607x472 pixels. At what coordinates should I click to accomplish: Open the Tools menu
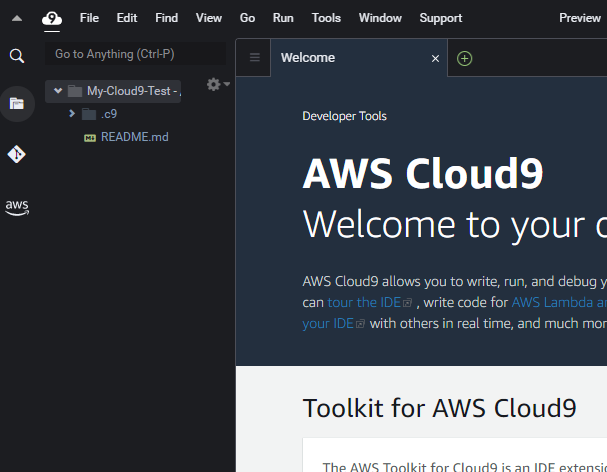click(326, 18)
